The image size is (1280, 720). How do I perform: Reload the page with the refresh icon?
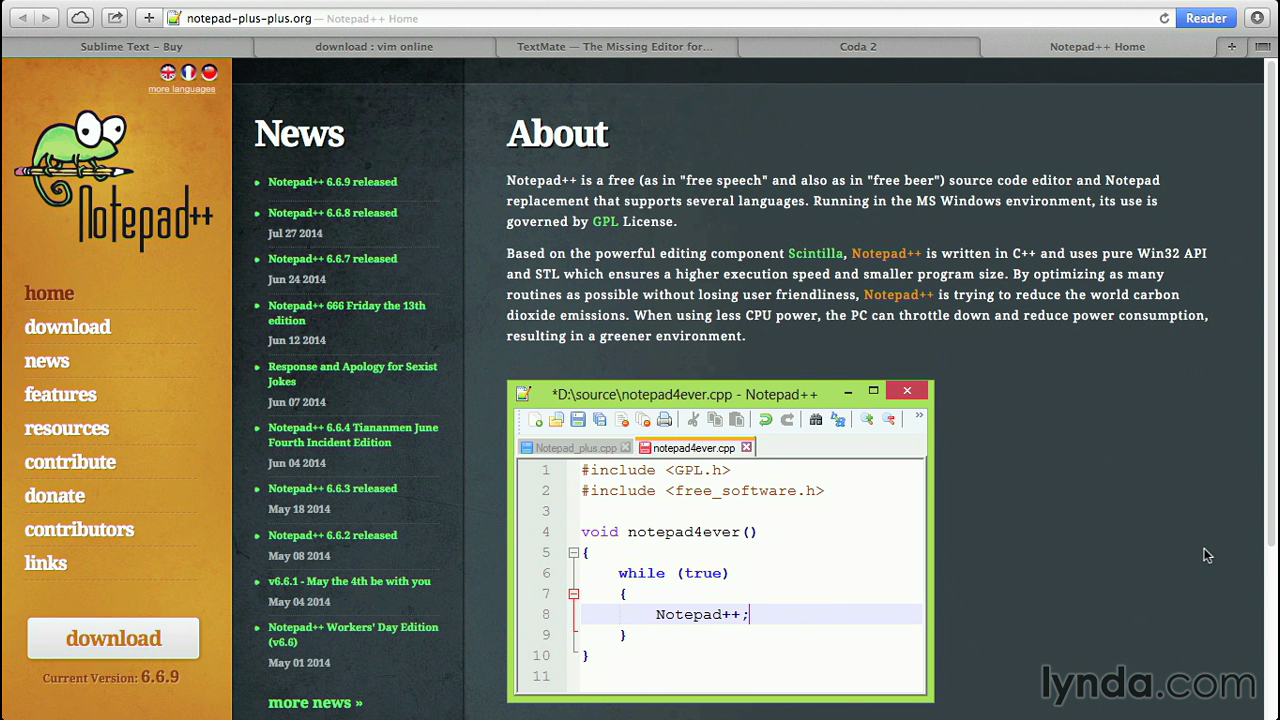(1164, 18)
